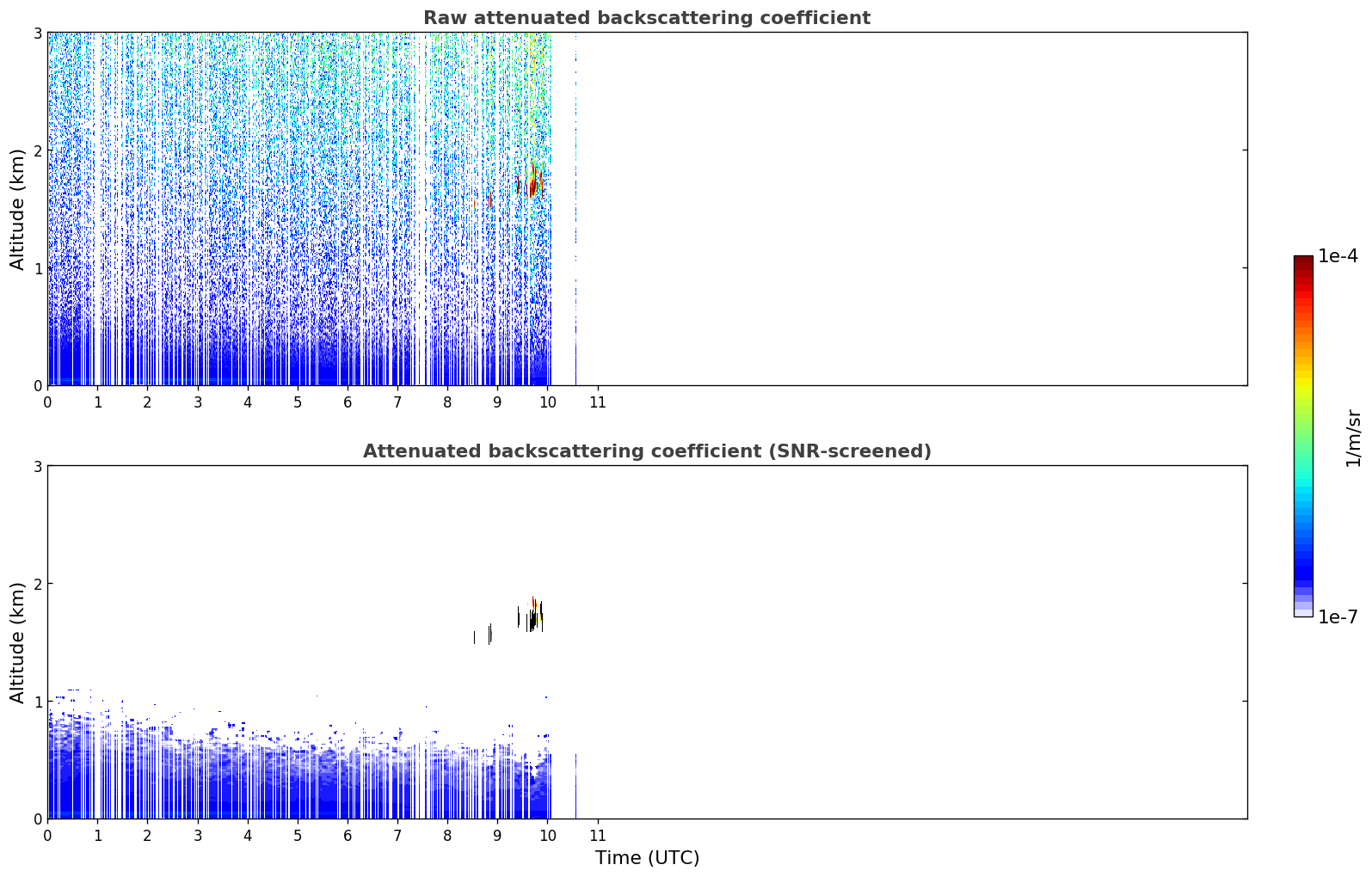Click tick label 11 on top time axis

pos(597,402)
